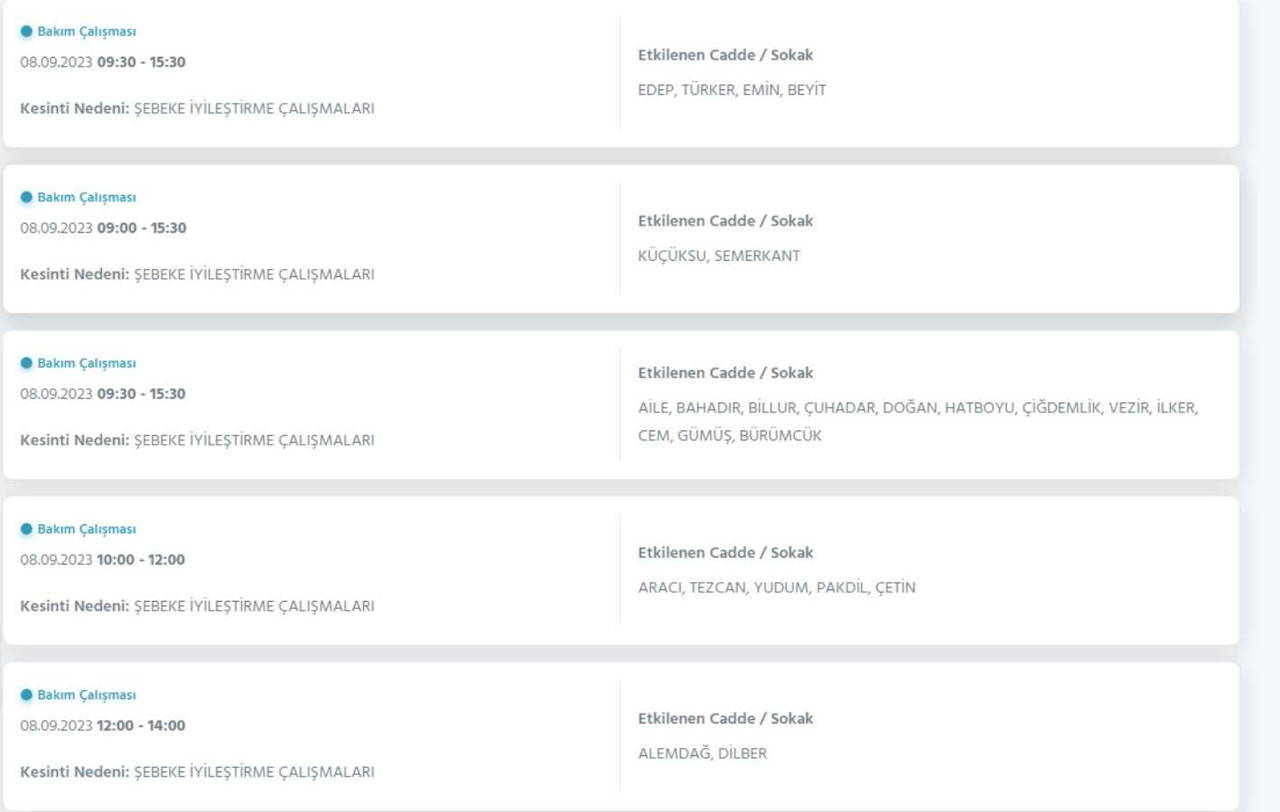
Task: Click the blue status dot in the AİLE, BAHADIR card
Action: tap(26, 364)
